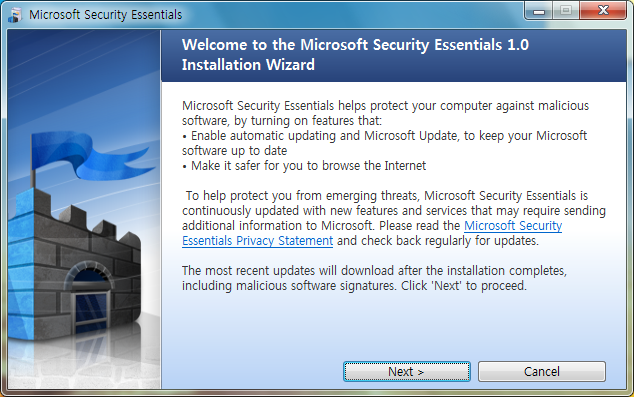The height and width of the screenshot is (397, 634).
Task: Click the Welcome to Microsoft Security Essentials heading
Action: tap(355, 44)
